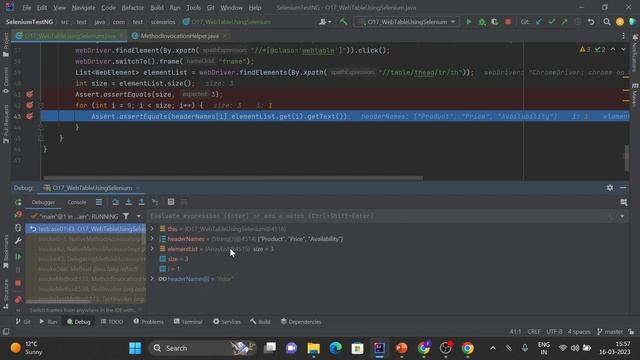Open the run configuration dropdown O17_WebTableUsingSelenium
Viewport: 640px width, 360px height.
pyautogui.click(x=407, y=22)
